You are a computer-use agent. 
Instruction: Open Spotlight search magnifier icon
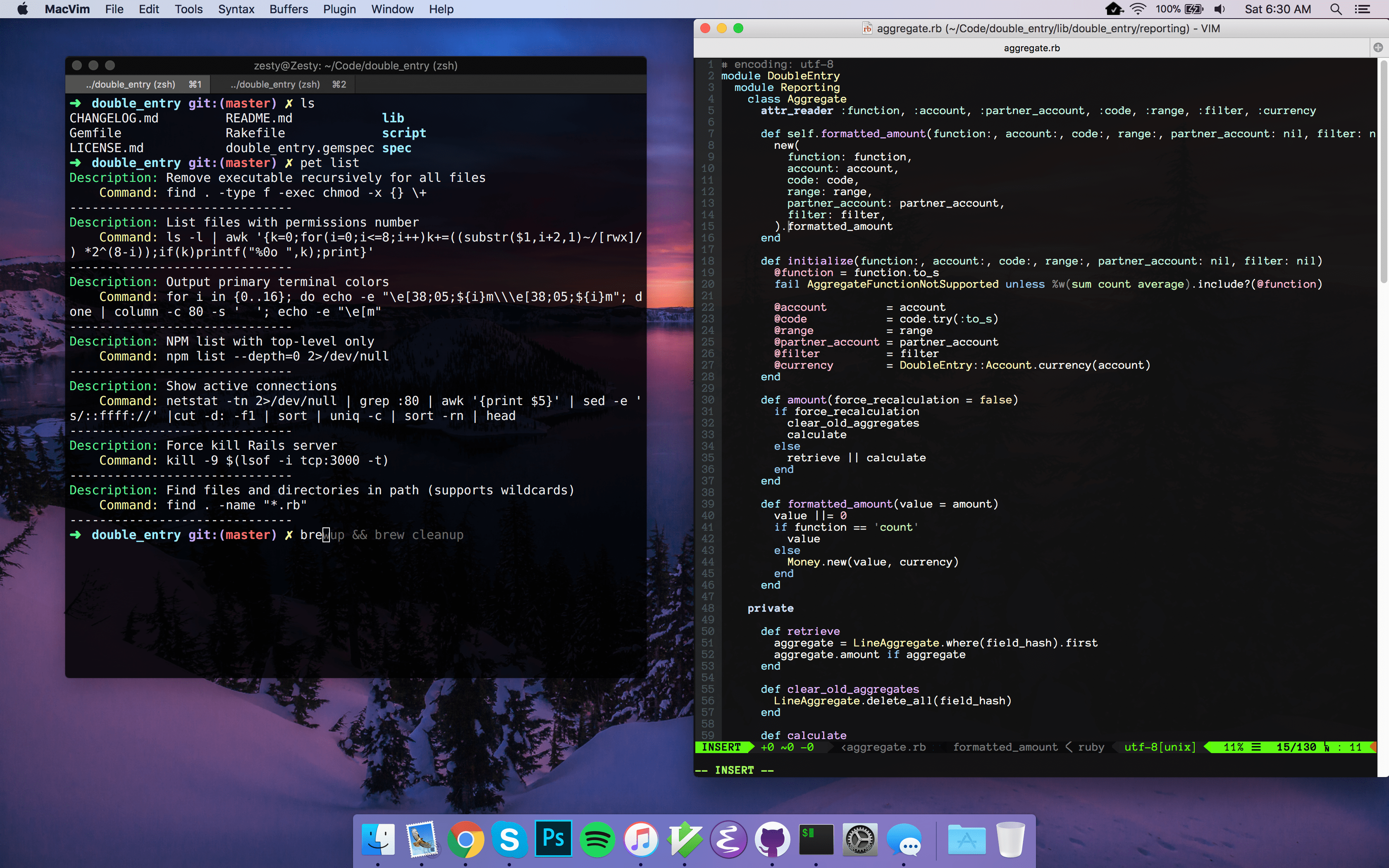tap(1336, 9)
